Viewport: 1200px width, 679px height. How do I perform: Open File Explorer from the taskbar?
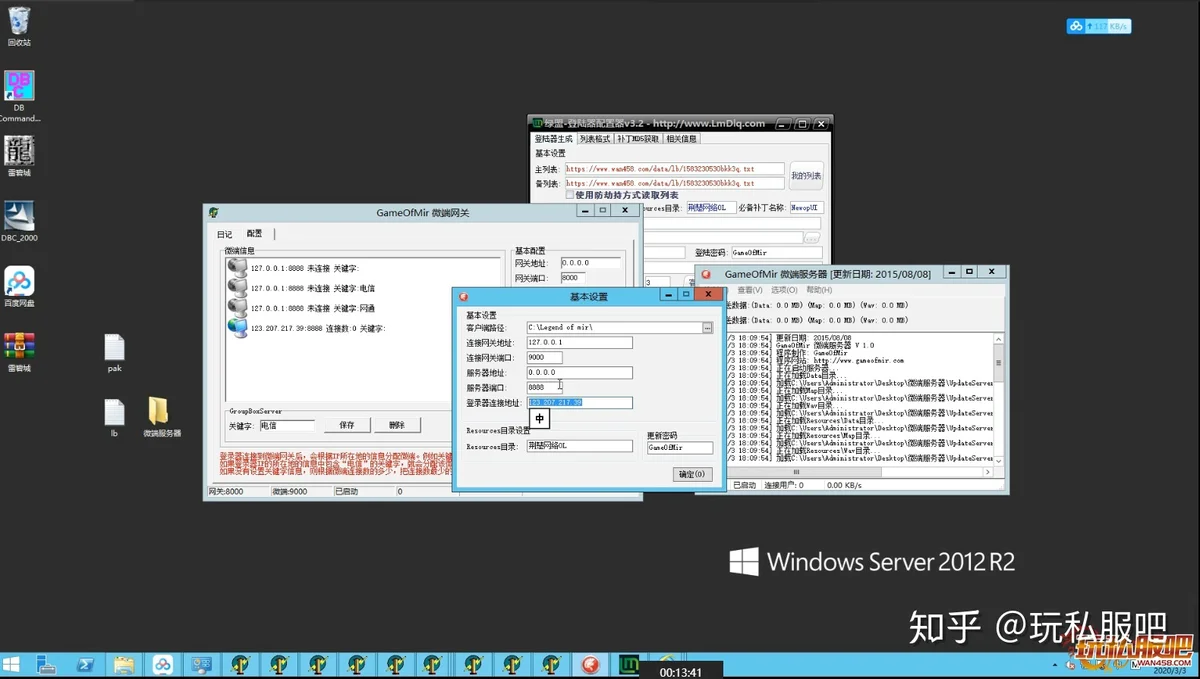tap(124, 665)
